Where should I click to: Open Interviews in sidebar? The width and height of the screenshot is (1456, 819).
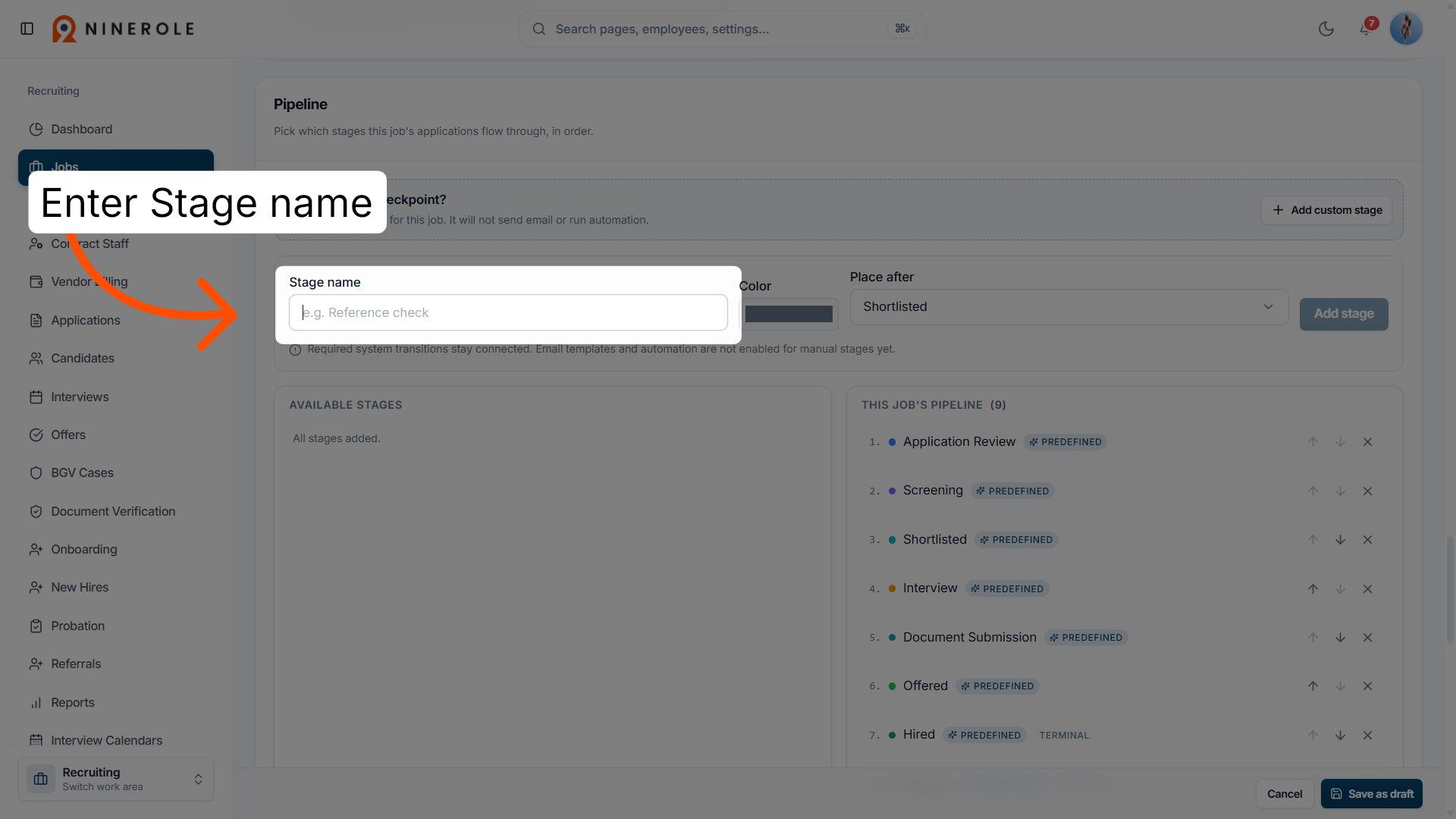coord(116,397)
